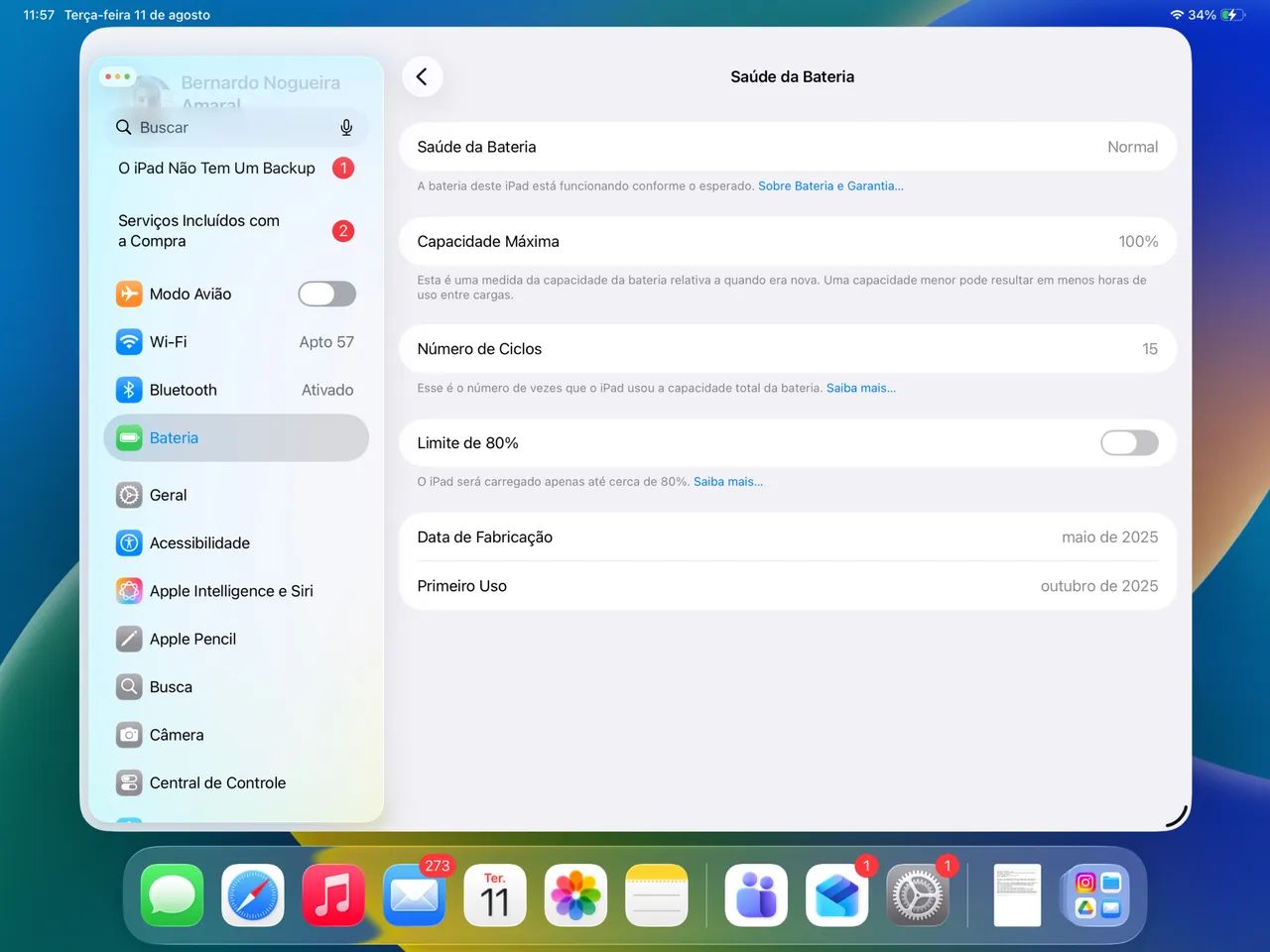The height and width of the screenshot is (952, 1270).
Task: Open the Bateria settings section
Action: [x=236, y=437]
